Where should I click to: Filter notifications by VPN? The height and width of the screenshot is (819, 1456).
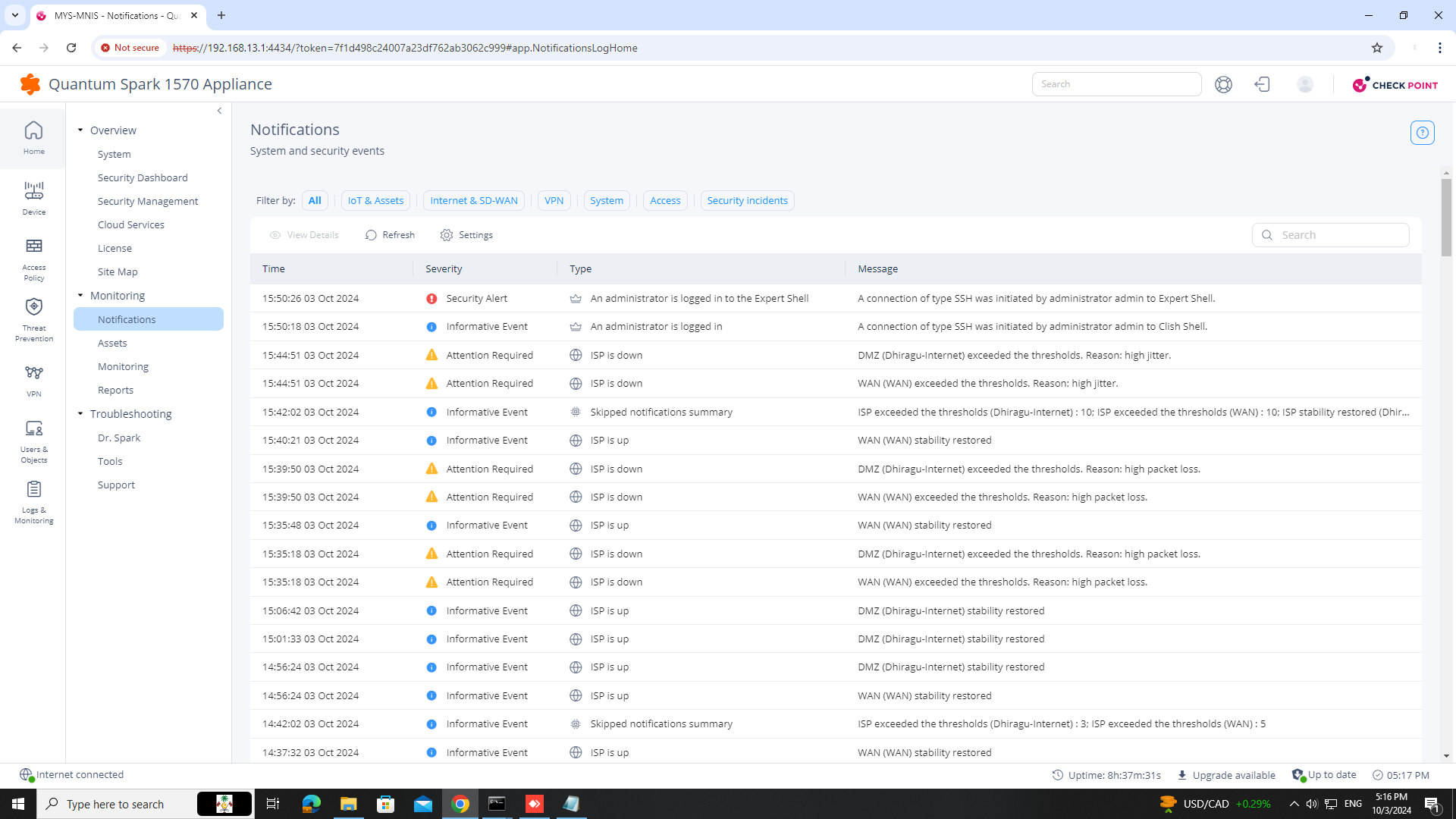point(554,201)
